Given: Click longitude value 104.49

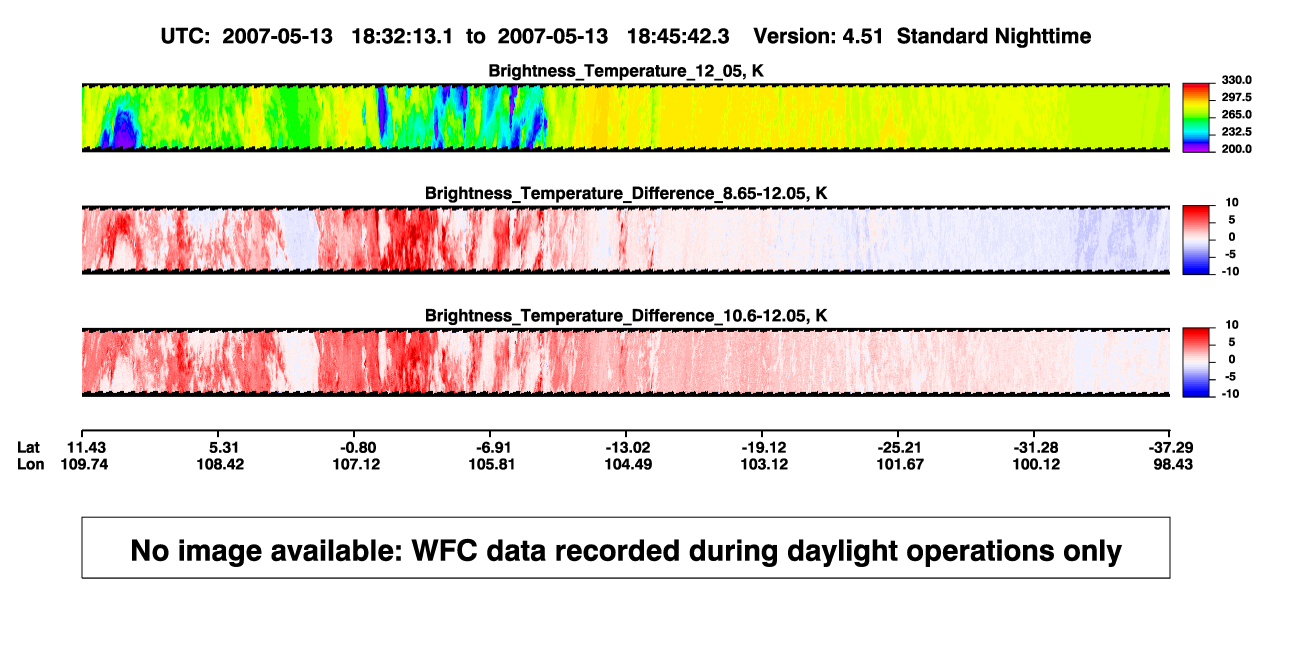Looking at the screenshot, I should click(629, 464).
